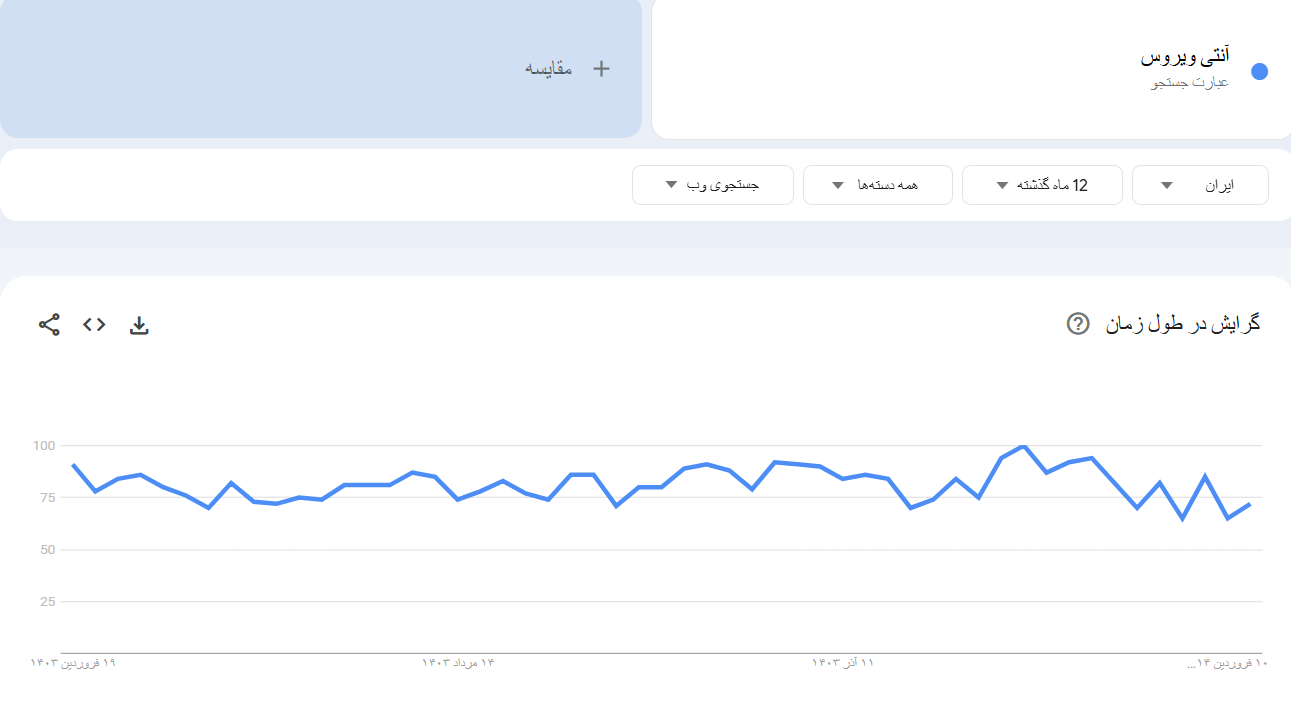1291x701 pixels.
Task: Click the plus icon to add comparison
Action: tap(601, 68)
